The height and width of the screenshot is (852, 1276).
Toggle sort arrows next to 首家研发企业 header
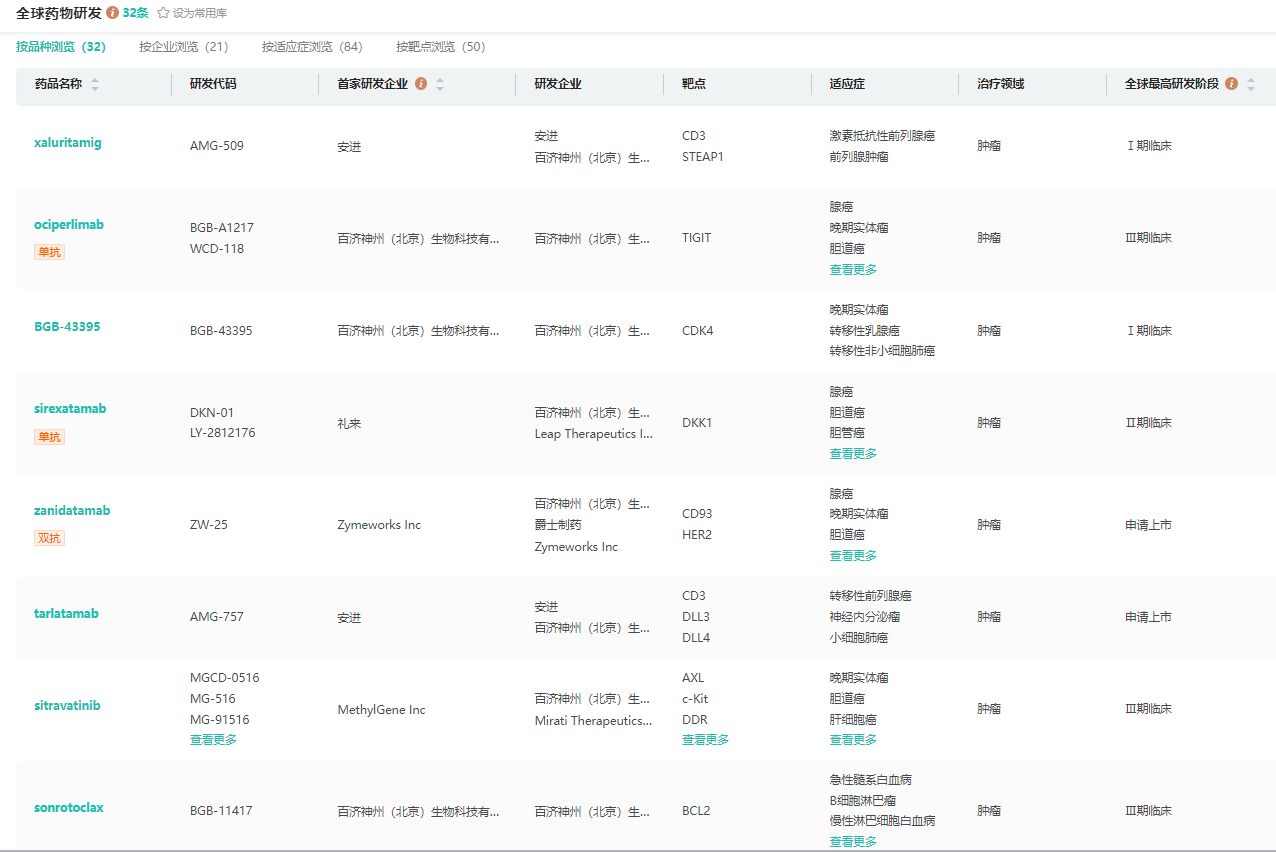tap(440, 84)
